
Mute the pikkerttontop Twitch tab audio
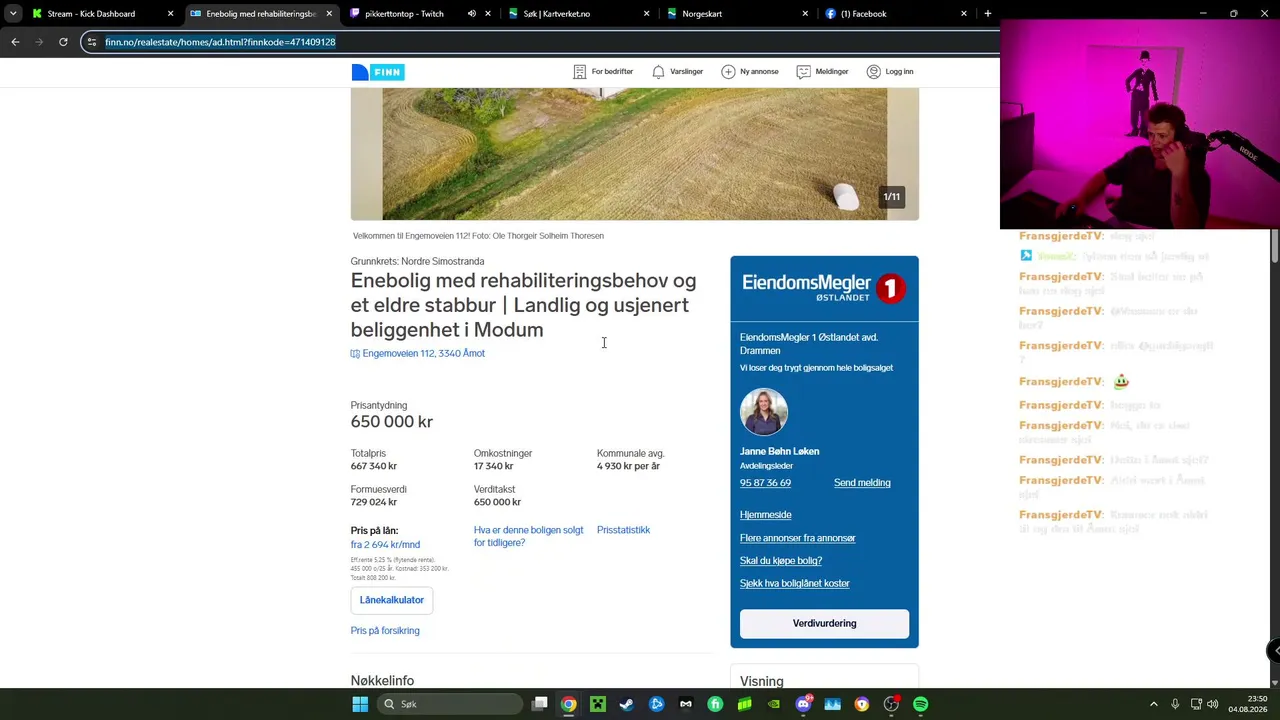(x=472, y=14)
